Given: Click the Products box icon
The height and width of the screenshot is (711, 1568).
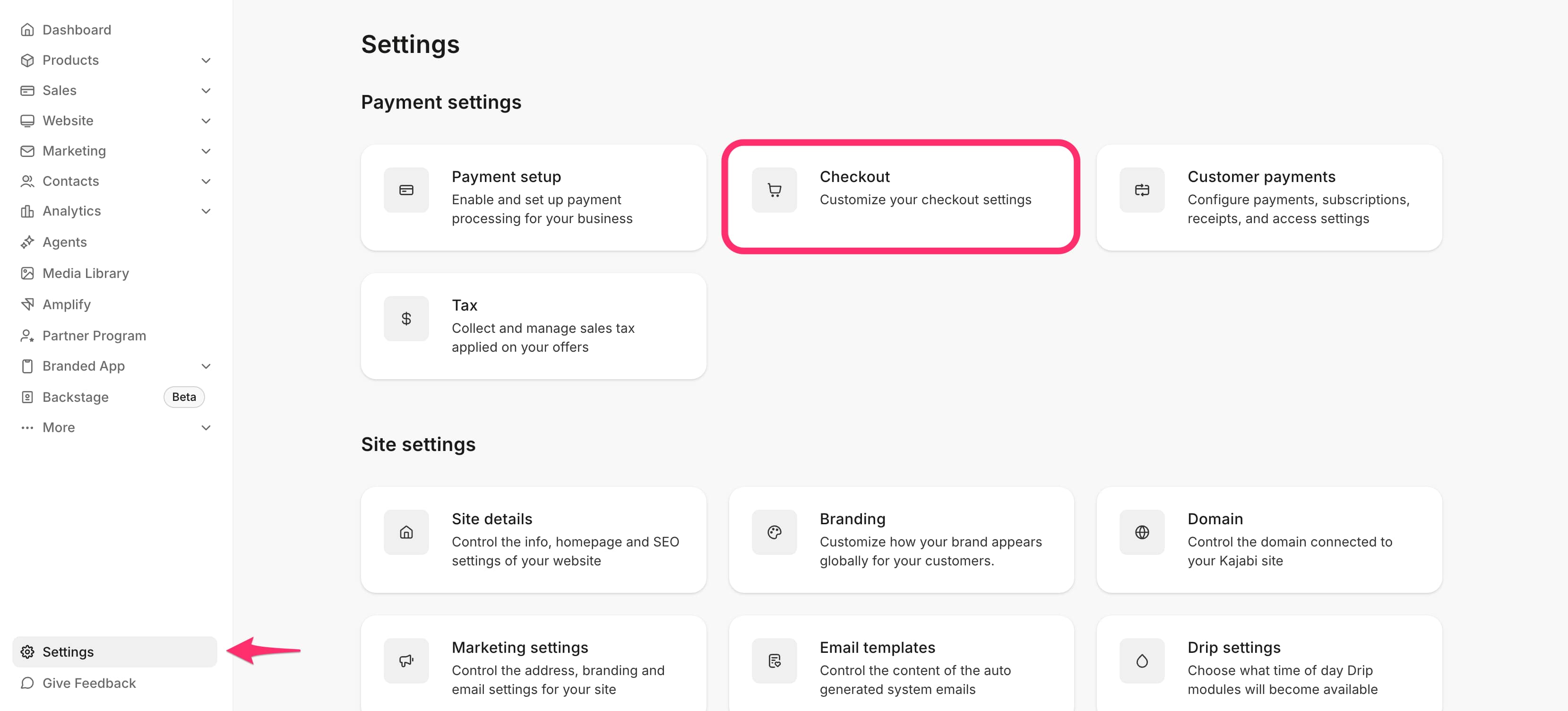Looking at the screenshot, I should point(27,60).
